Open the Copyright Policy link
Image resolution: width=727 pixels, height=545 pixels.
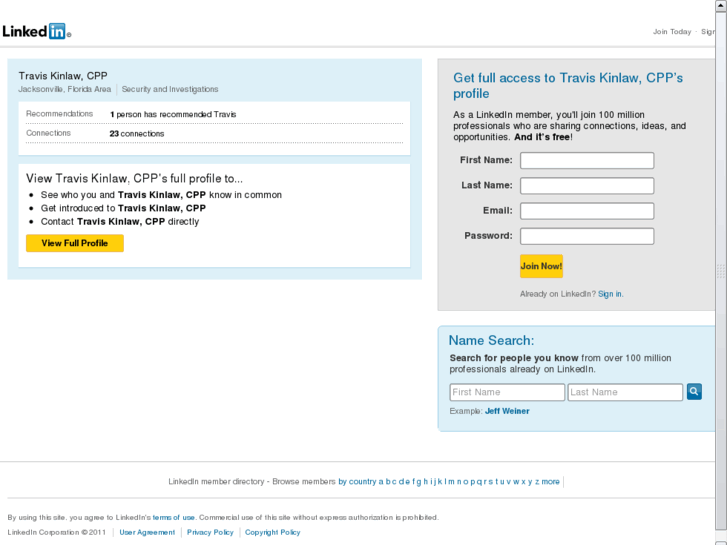point(273,532)
